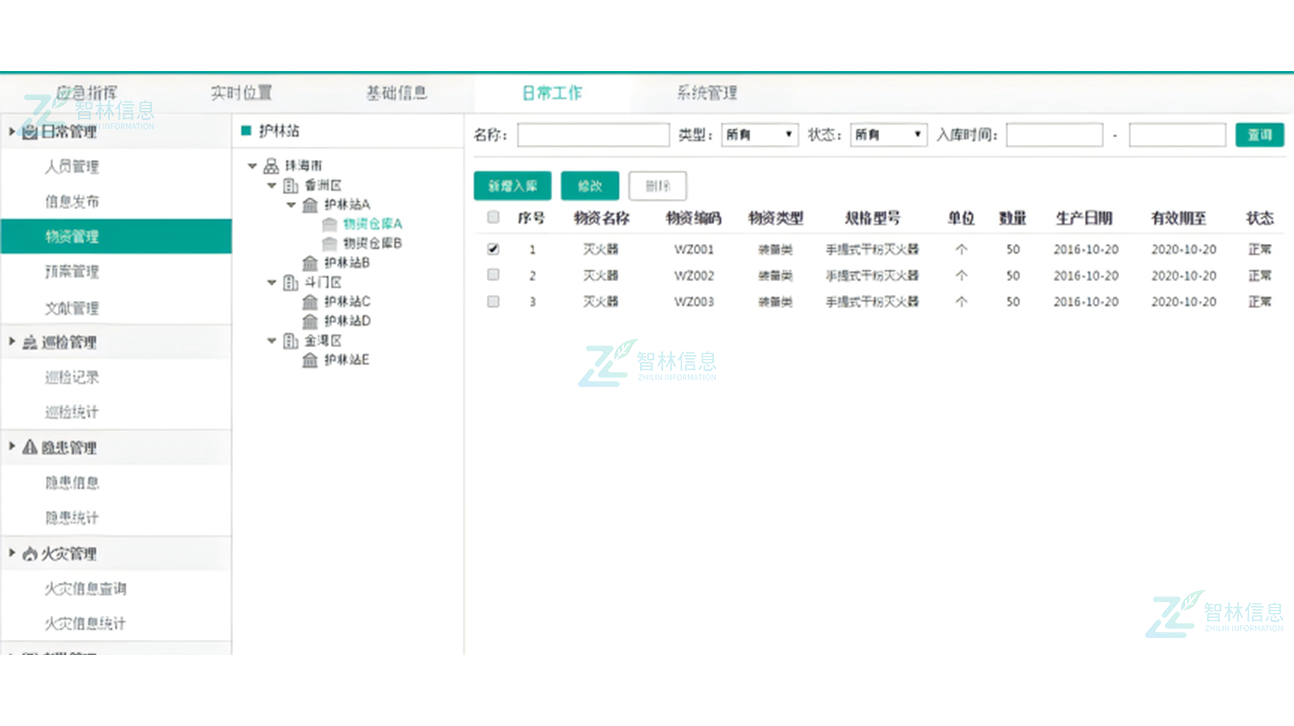Click the 有效期至 column header
1294x726 pixels.
coord(1179,218)
